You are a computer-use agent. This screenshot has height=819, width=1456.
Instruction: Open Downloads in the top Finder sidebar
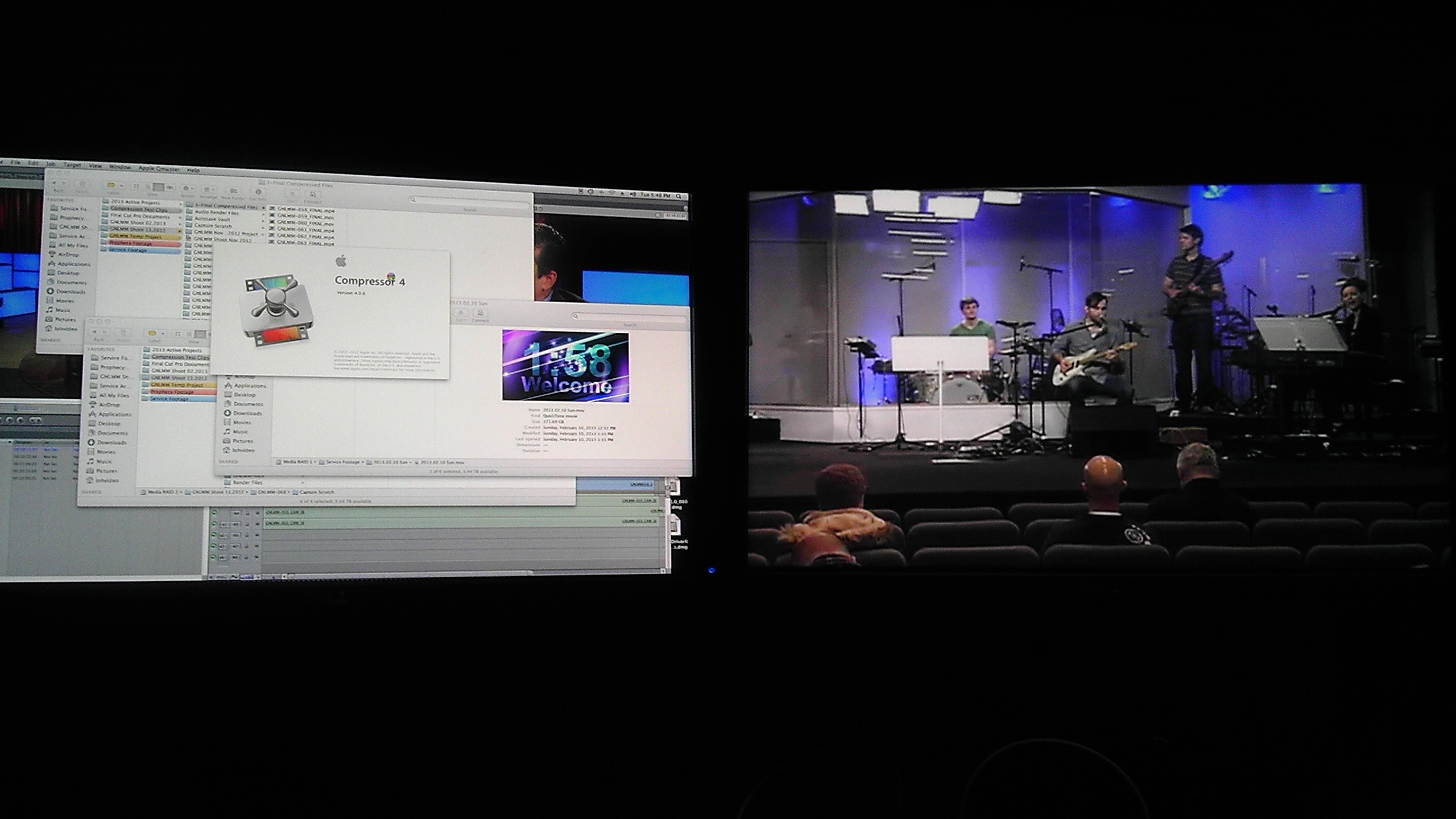point(70,292)
